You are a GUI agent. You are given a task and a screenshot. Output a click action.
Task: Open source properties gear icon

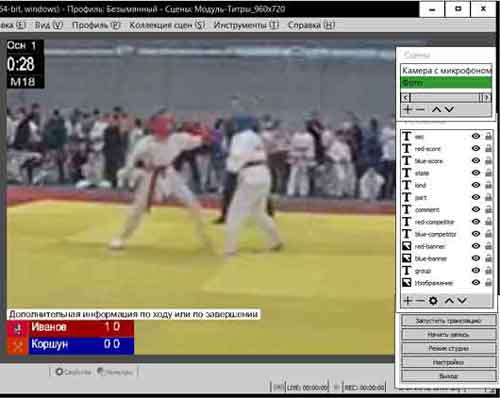pyautogui.click(x=433, y=301)
